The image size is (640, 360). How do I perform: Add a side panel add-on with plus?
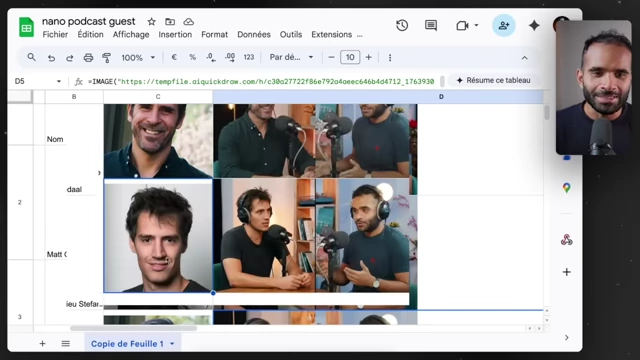point(567,272)
